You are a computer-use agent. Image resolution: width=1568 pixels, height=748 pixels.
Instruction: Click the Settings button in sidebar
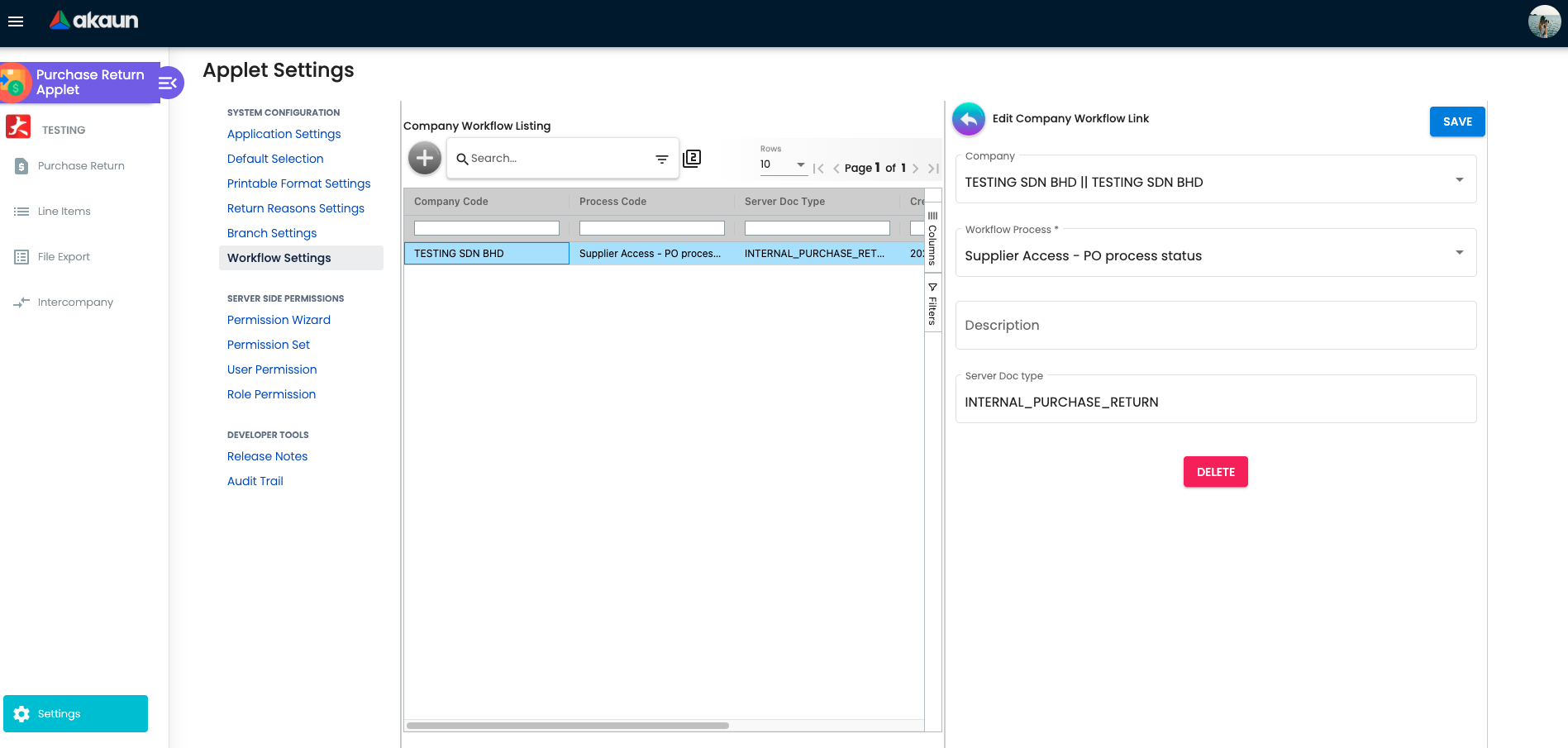click(x=75, y=713)
